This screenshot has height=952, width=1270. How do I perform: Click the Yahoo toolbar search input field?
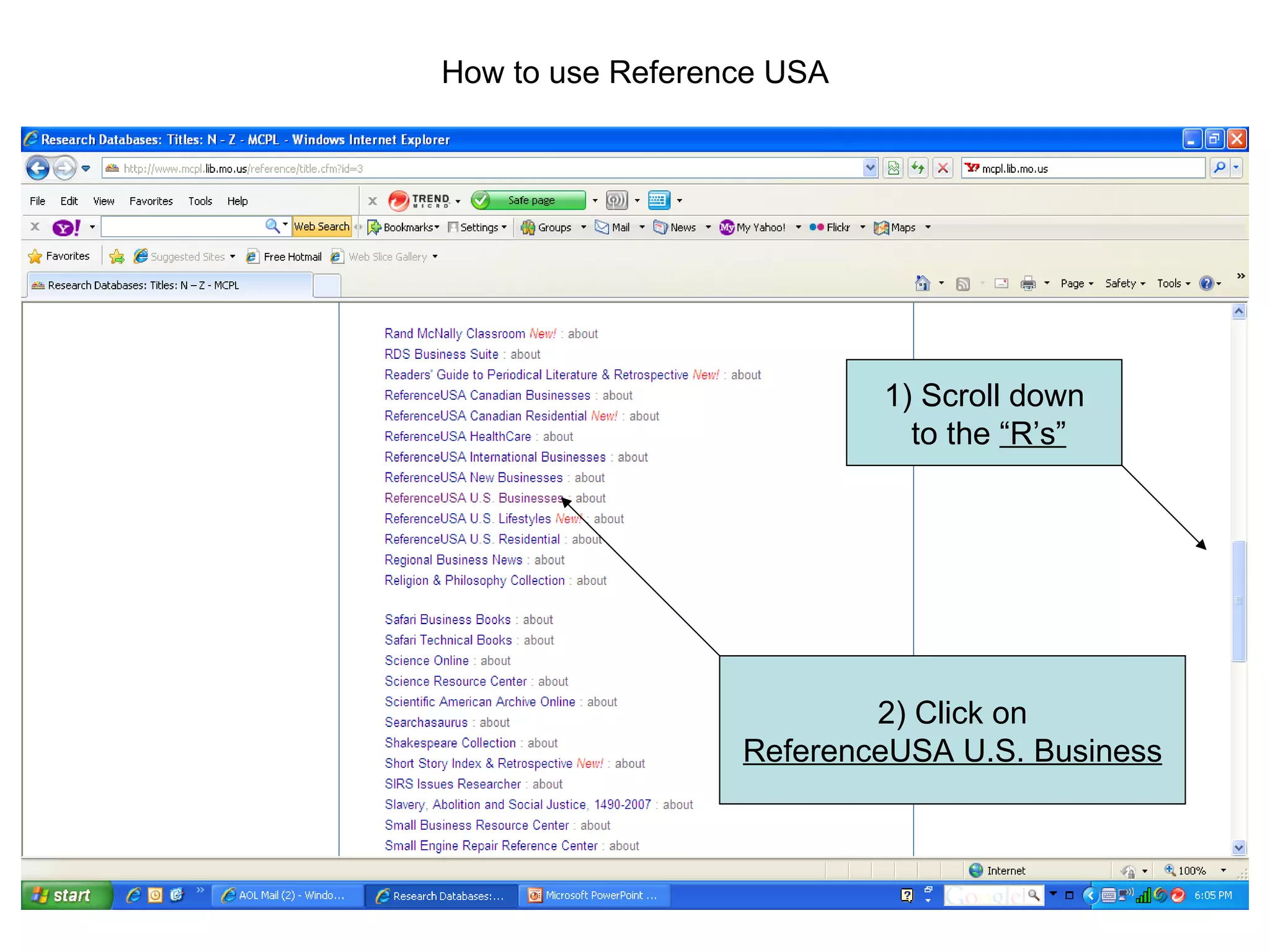pos(183,227)
